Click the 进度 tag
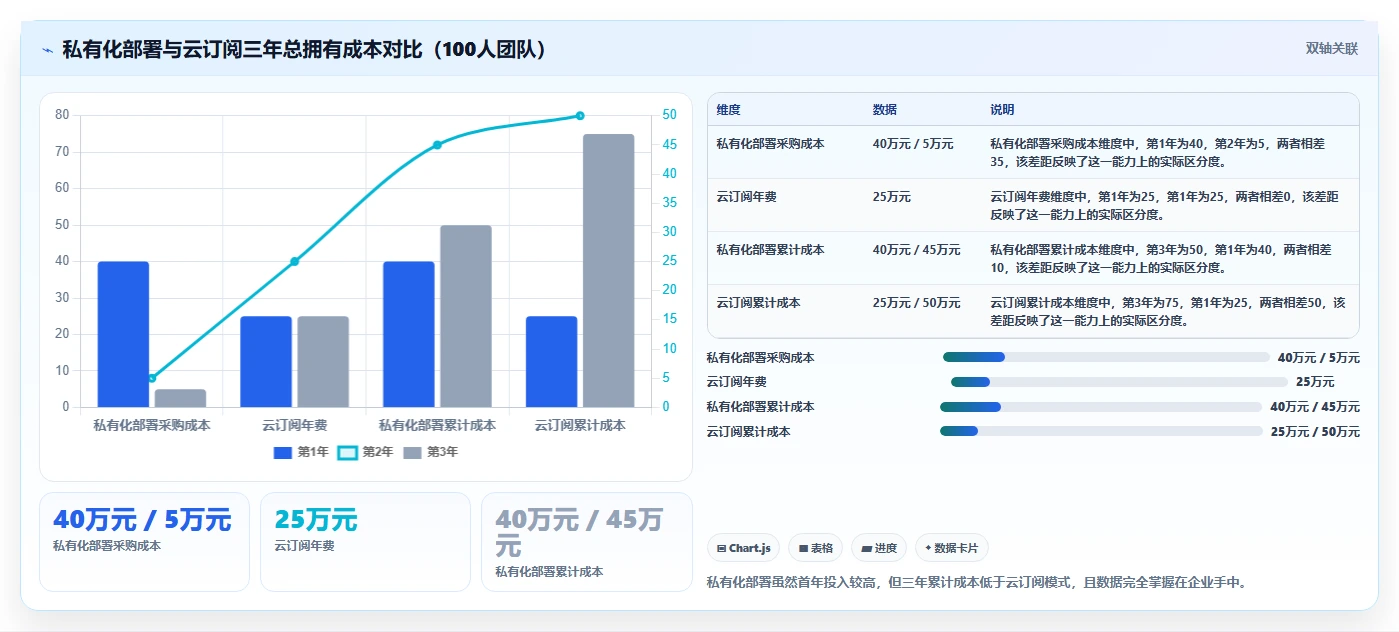This screenshot has height=632, width=1399. pyautogui.click(x=879, y=548)
